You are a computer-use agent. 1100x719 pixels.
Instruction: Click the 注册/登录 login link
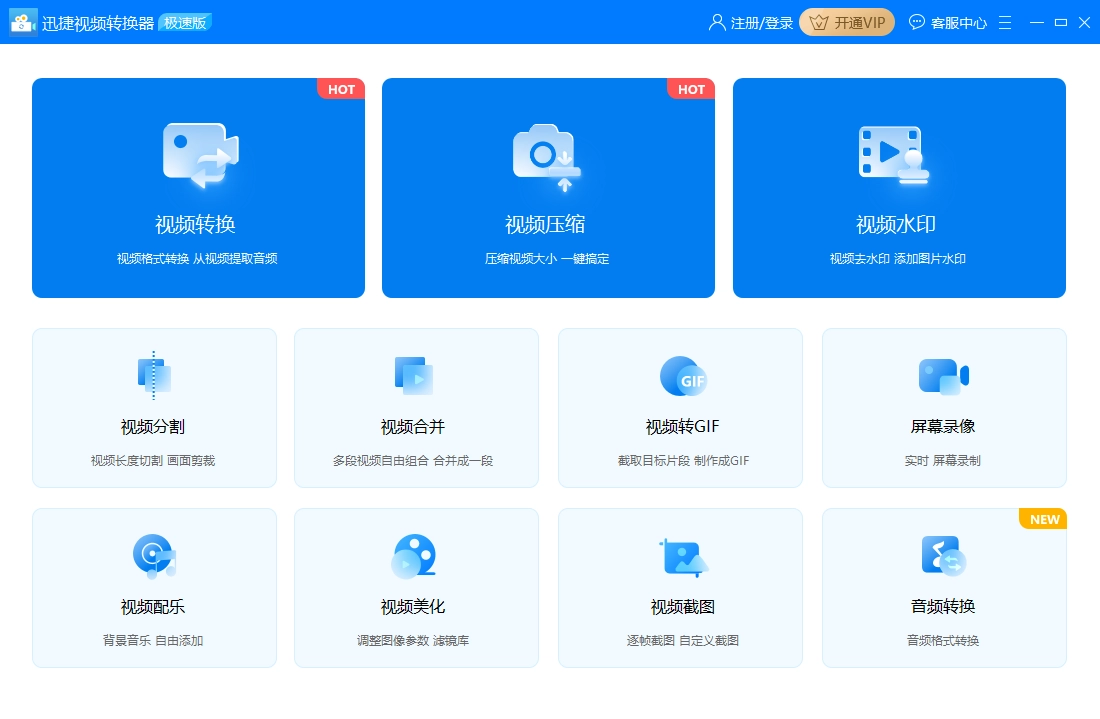pyautogui.click(x=751, y=23)
